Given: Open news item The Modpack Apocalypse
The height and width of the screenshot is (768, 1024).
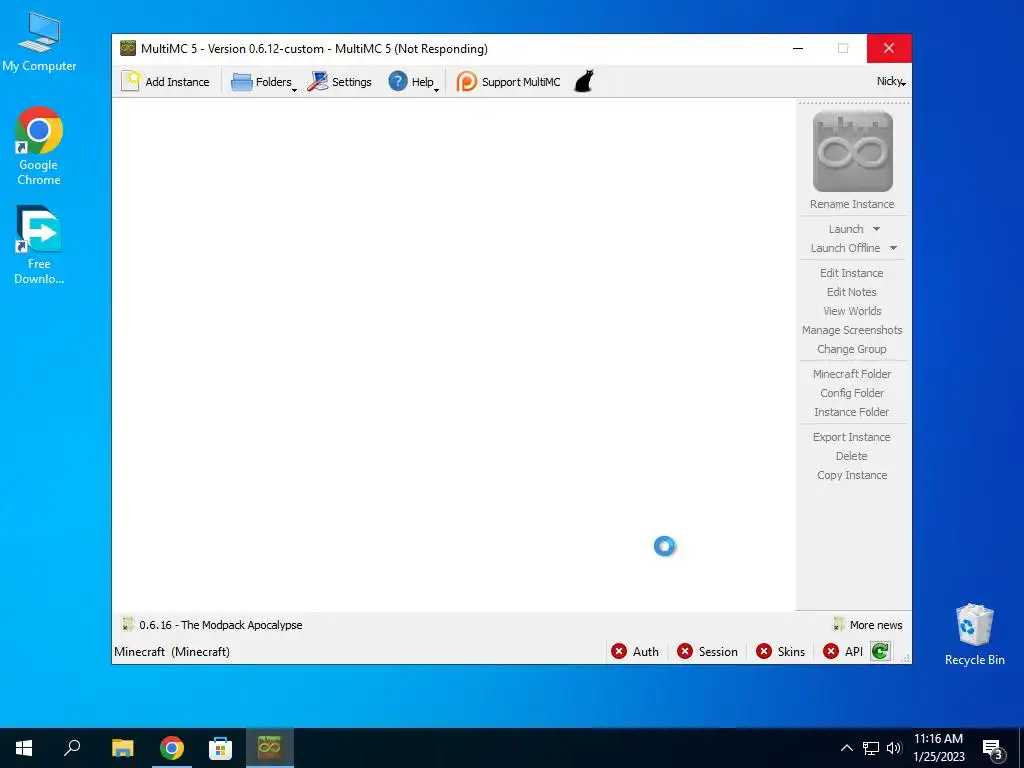Looking at the screenshot, I should click(220, 625).
